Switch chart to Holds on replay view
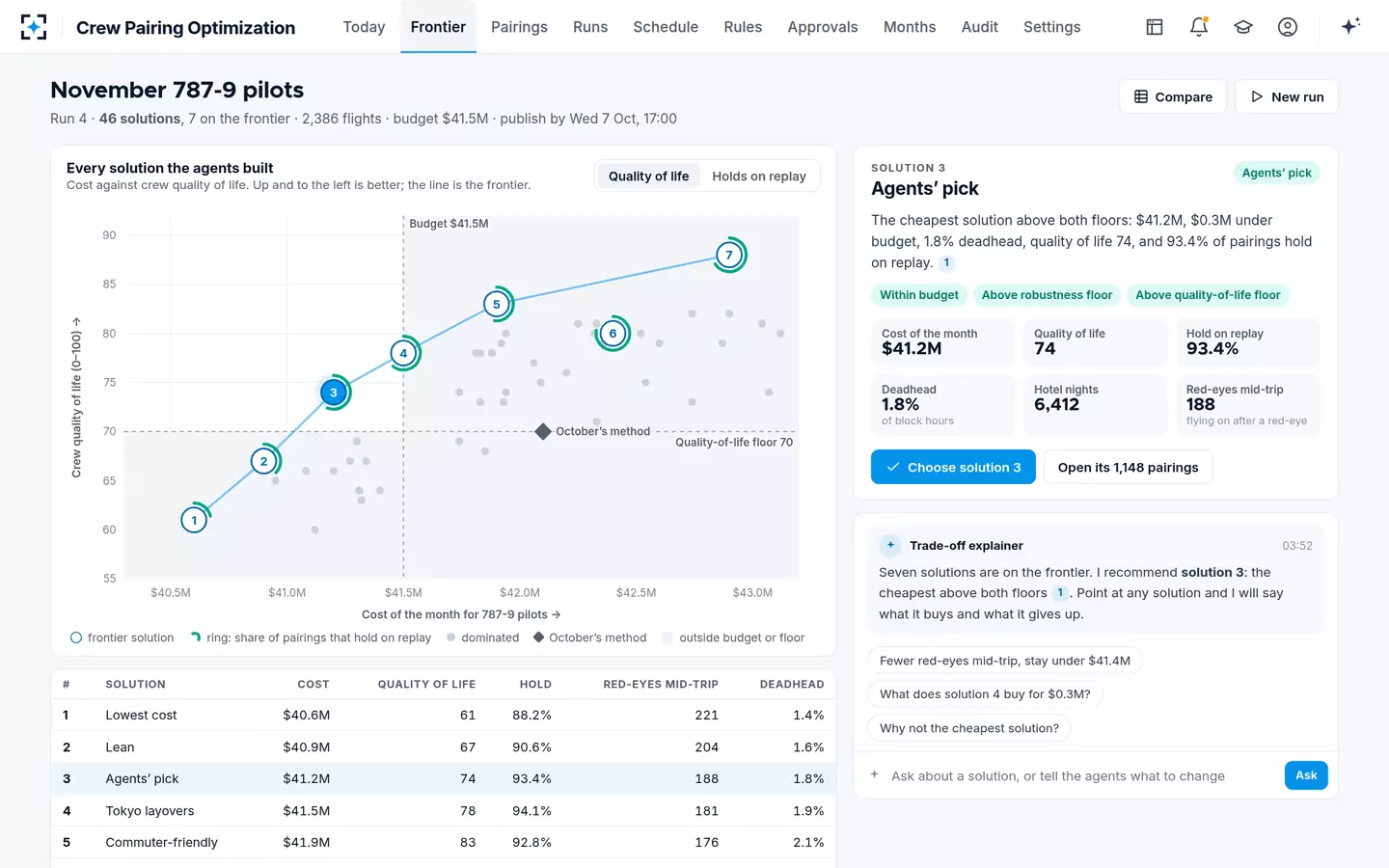The image size is (1389, 868). pos(759,176)
